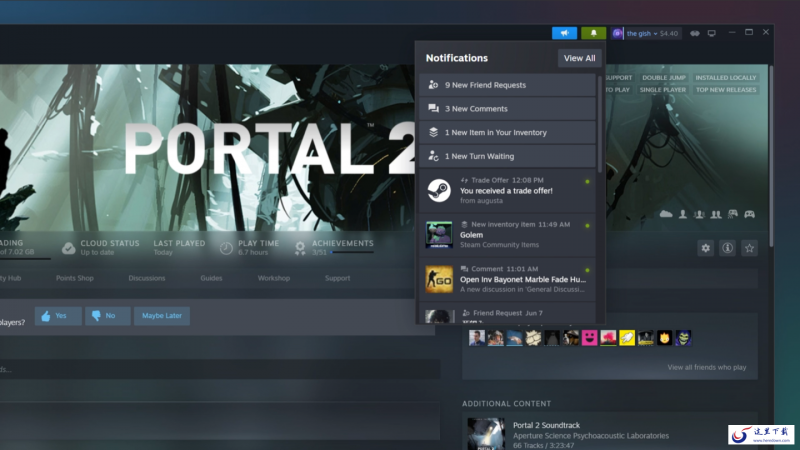Click View all friends who play
The image size is (800, 450).
(707, 367)
